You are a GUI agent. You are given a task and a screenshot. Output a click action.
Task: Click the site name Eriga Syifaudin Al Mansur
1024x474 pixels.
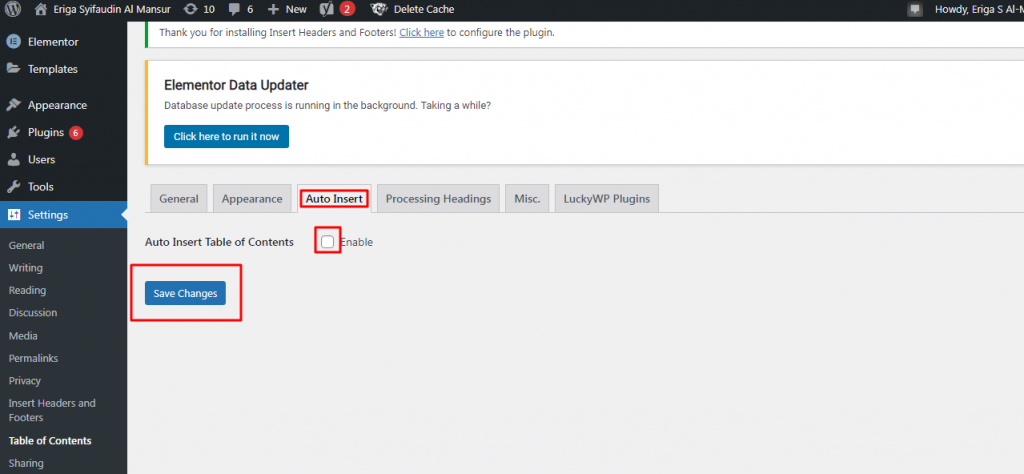point(112,9)
